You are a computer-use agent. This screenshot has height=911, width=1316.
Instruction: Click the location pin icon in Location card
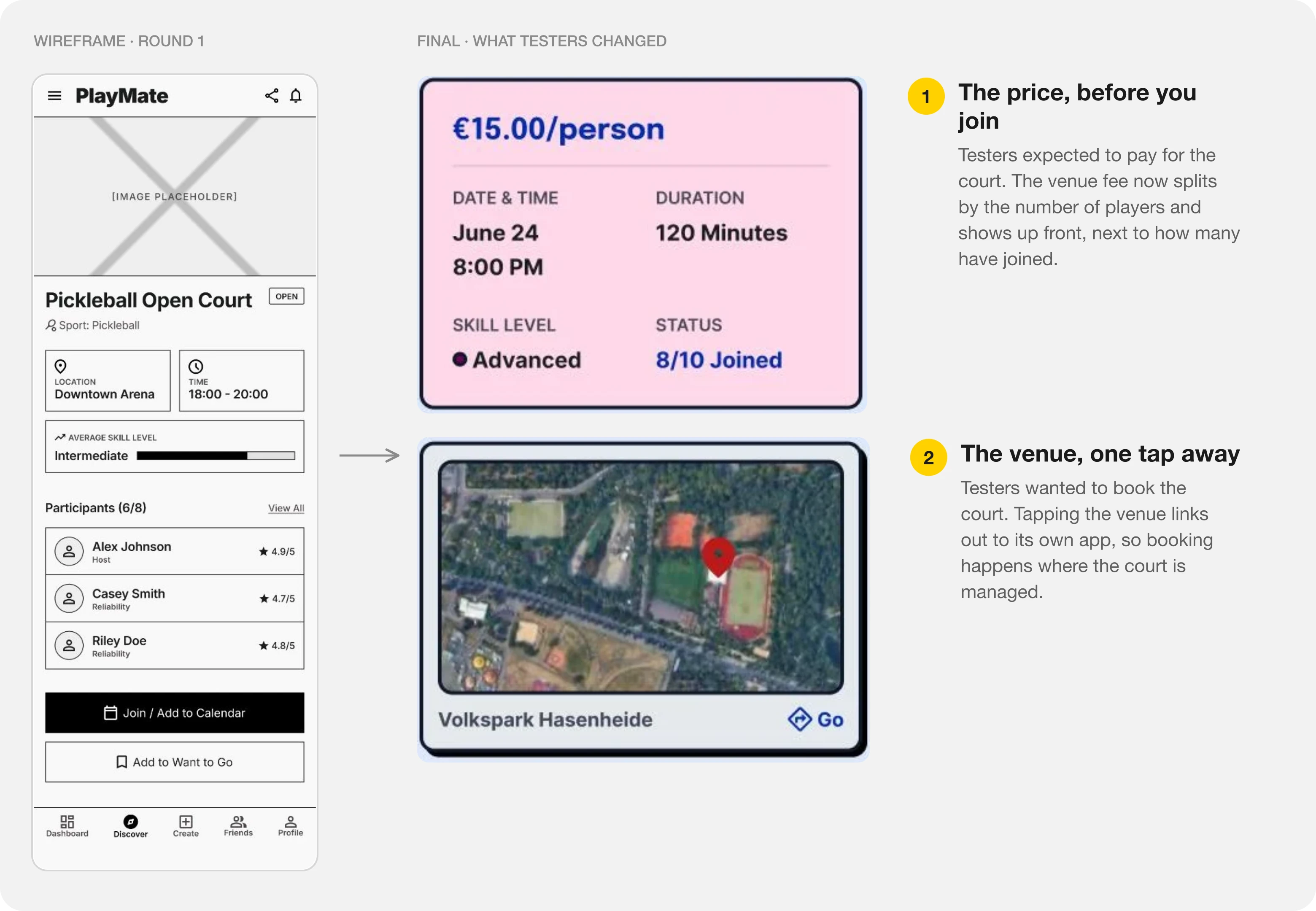click(60, 367)
